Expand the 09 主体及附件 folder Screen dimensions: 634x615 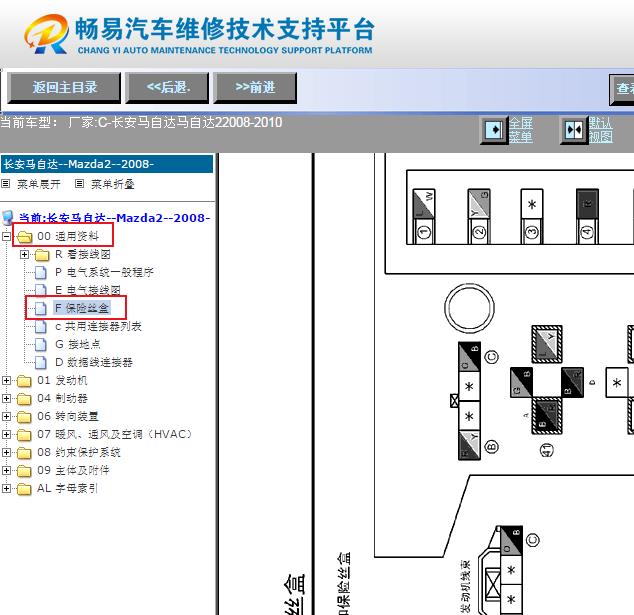pos(6,471)
